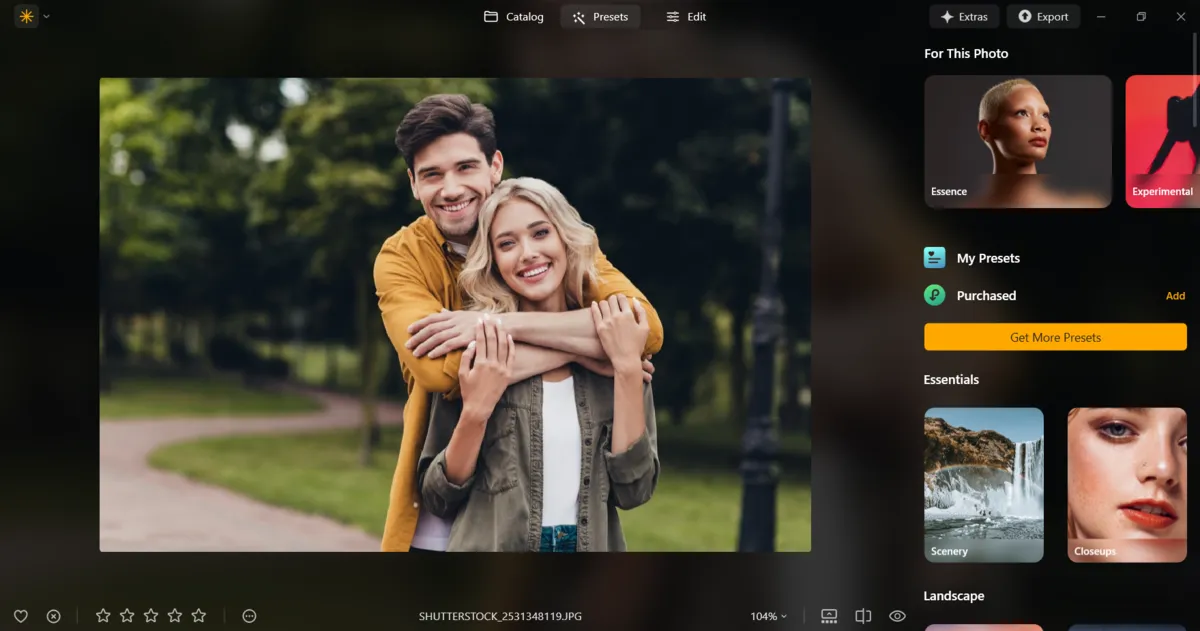Rate the photo five stars
Screen dimensions: 1200x631
point(199,616)
